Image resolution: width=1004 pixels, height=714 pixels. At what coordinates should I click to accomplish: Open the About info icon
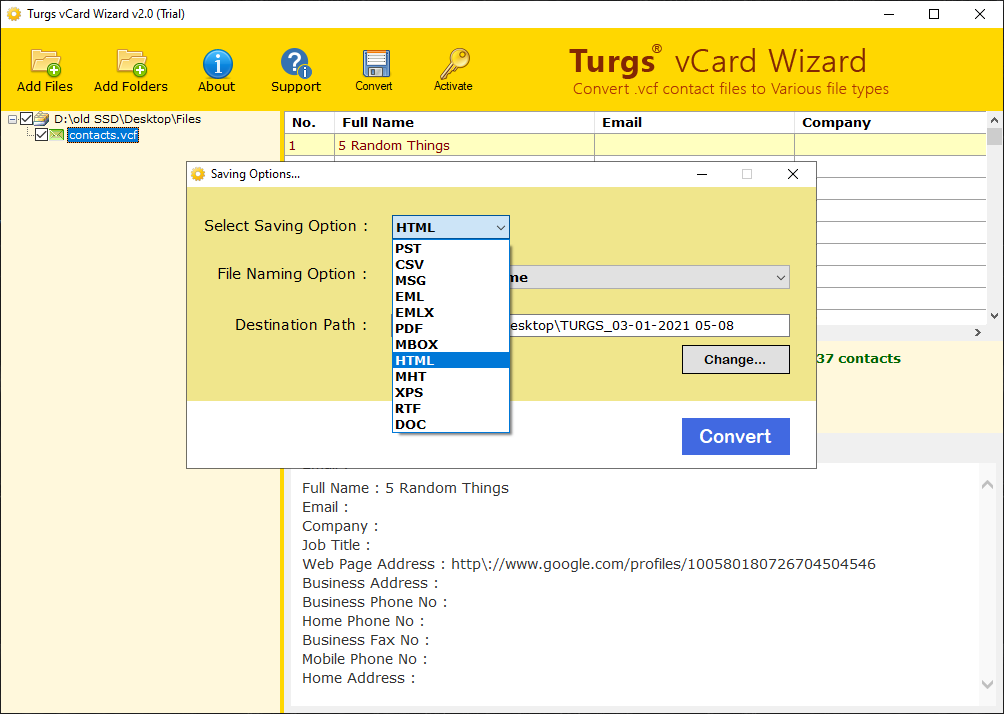point(217,63)
